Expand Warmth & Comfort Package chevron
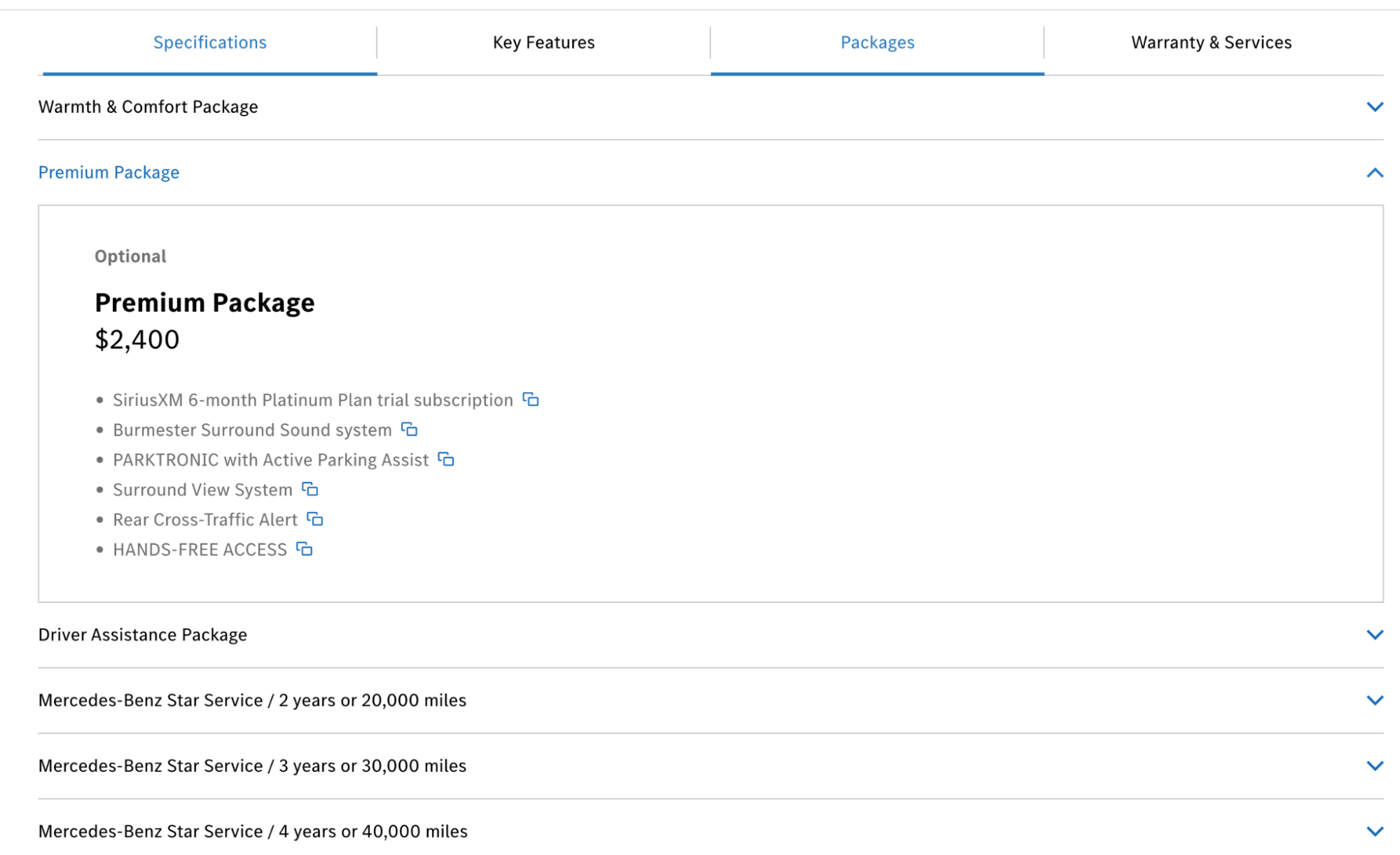The image size is (1400, 855). (1374, 107)
